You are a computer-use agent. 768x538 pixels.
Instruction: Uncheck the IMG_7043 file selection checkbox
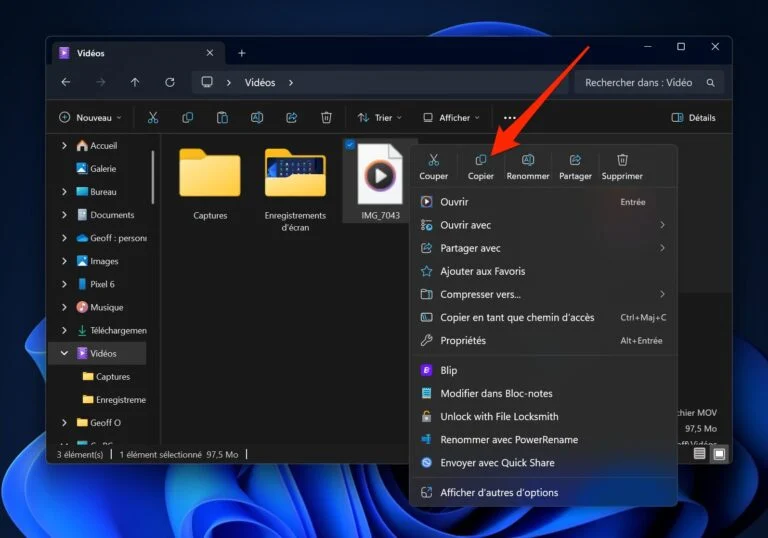[350, 146]
